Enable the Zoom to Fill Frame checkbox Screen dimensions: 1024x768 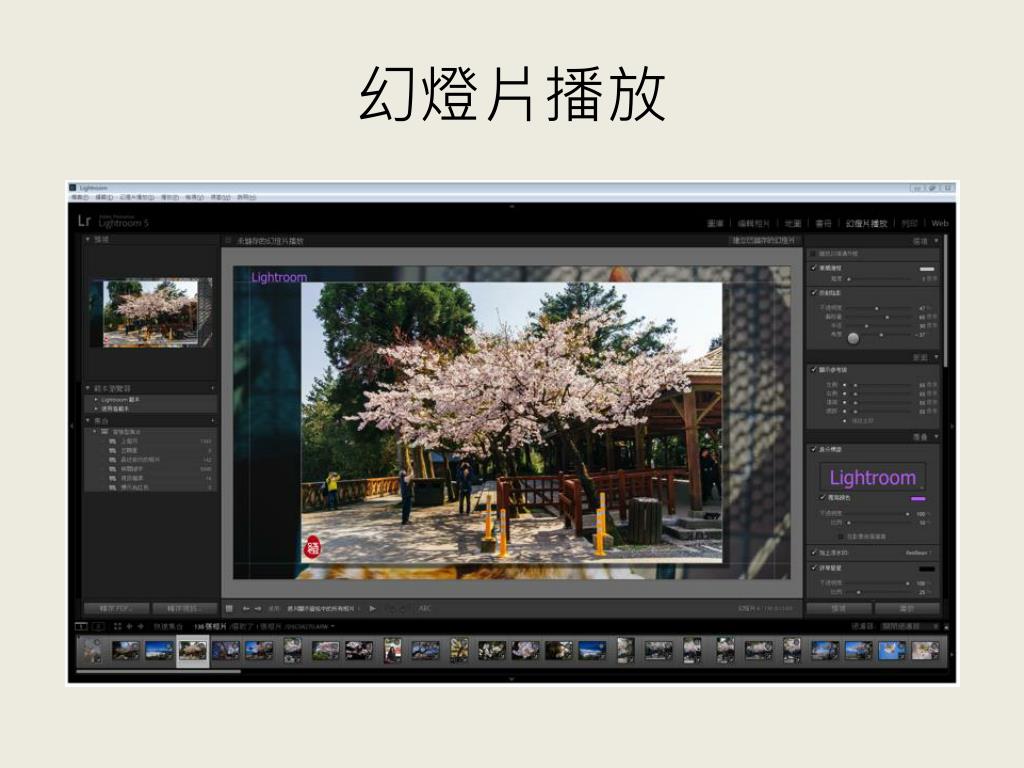813,253
